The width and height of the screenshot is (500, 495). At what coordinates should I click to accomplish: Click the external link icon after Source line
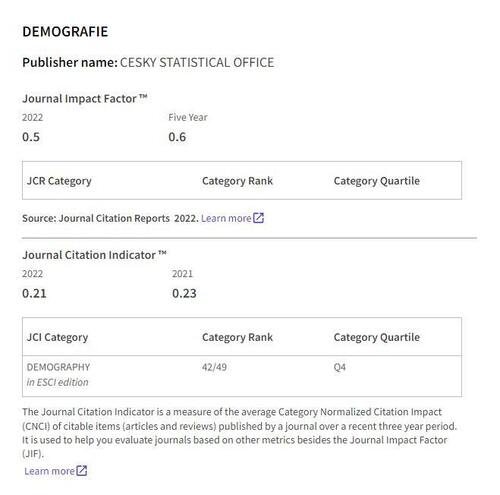click(x=258, y=218)
